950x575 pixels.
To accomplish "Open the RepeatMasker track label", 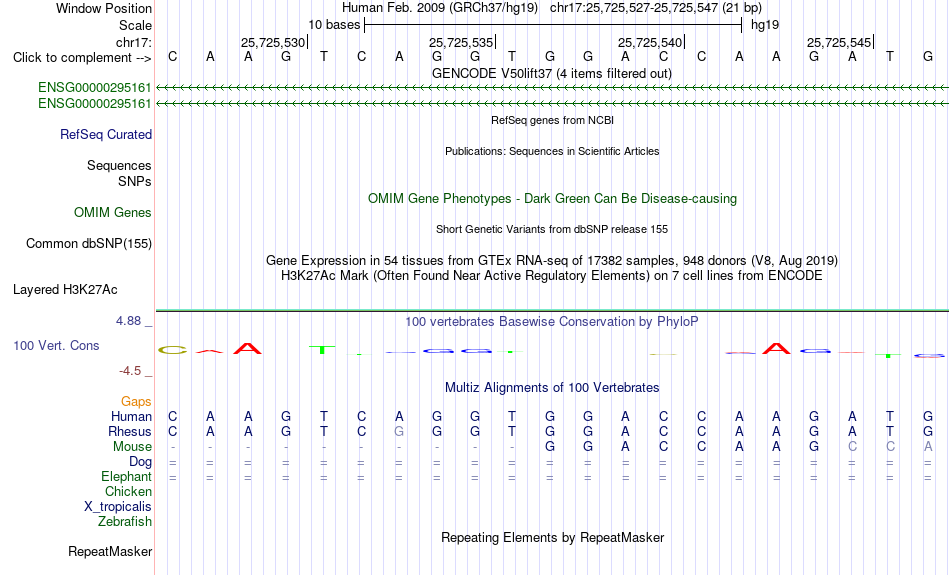I will point(110,551).
